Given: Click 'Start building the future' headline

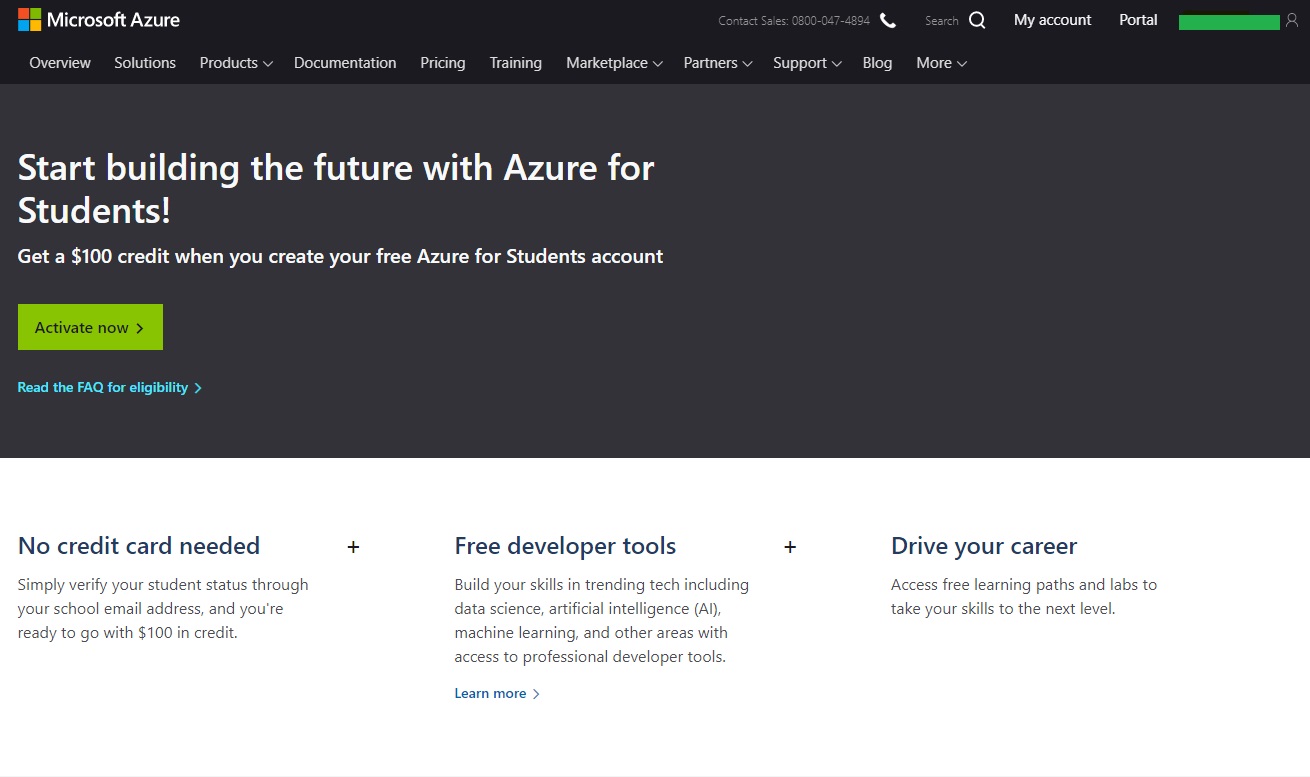Looking at the screenshot, I should (x=336, y=188).
